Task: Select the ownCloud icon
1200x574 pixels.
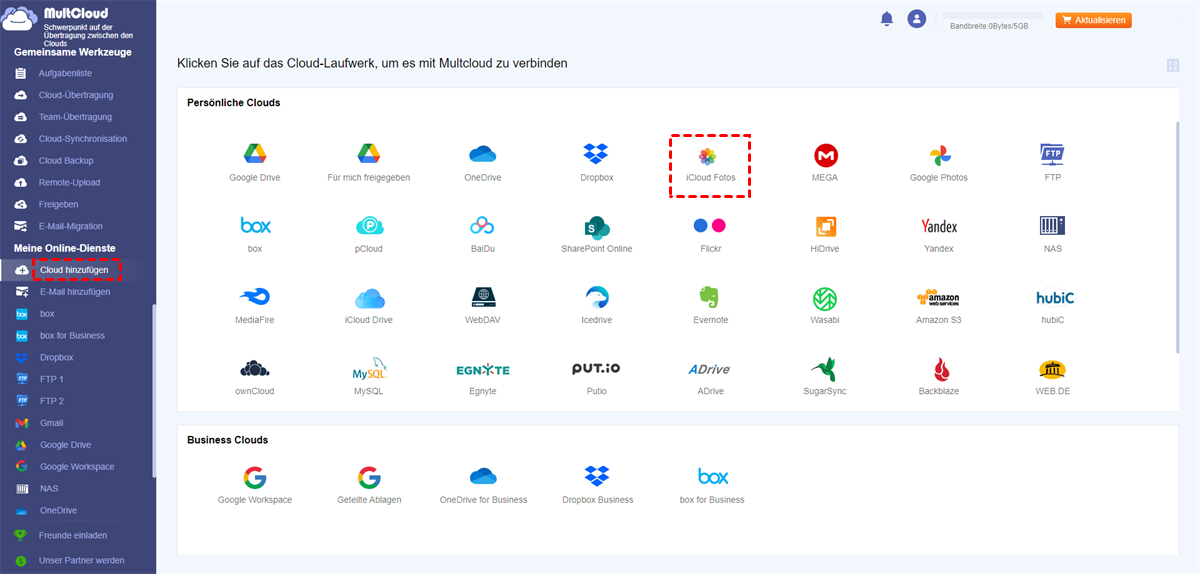Action: coord(255,368)
